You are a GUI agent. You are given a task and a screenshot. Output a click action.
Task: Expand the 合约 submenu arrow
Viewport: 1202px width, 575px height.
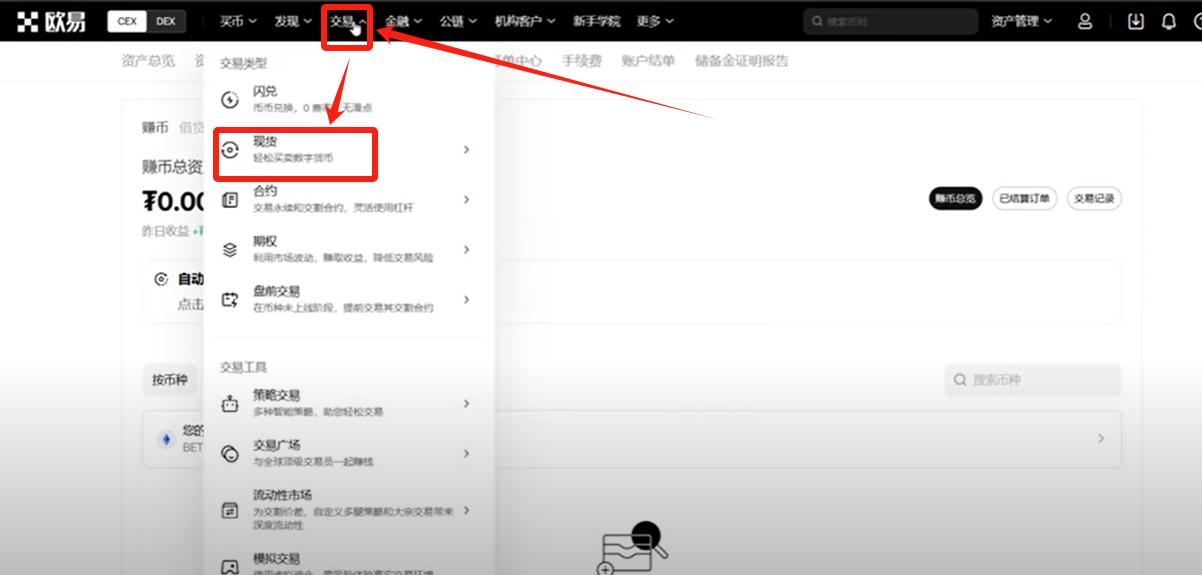pos(466,199)
